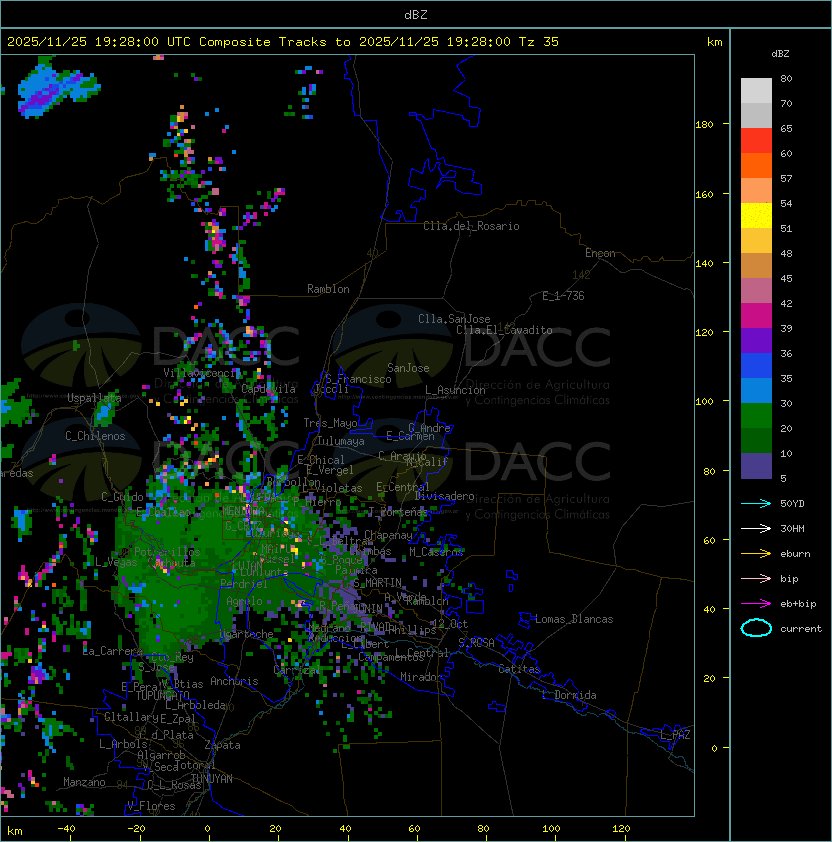Viewport: 832px width, 842px height.
Task: Select the red 60-65 dBZ color swatch
Action: pyautogui.click(x=756, y=141)
